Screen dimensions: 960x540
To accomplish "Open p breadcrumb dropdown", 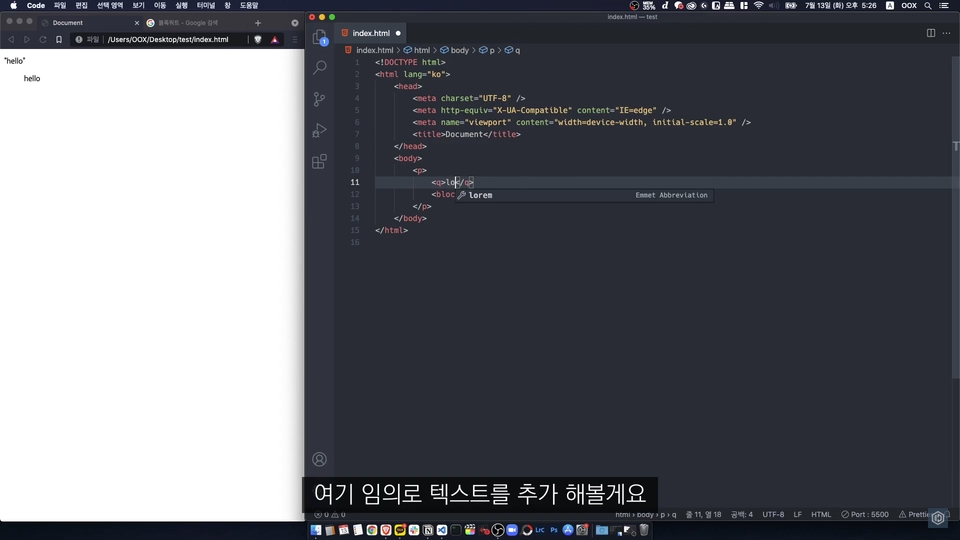I will coord(487,50).
